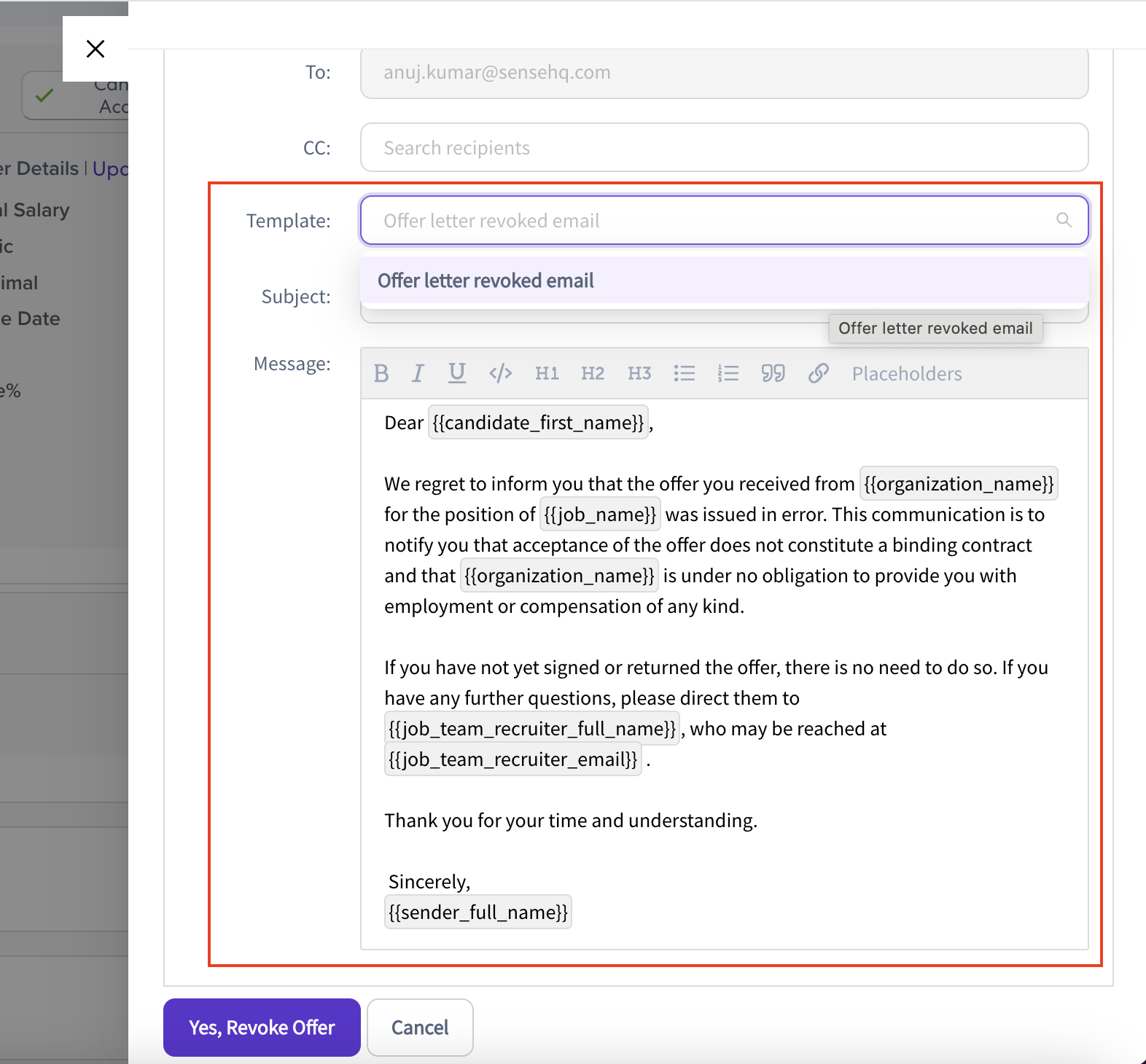Add a block quote
Screen dimensions: 1146x1064
coord(773,374)
